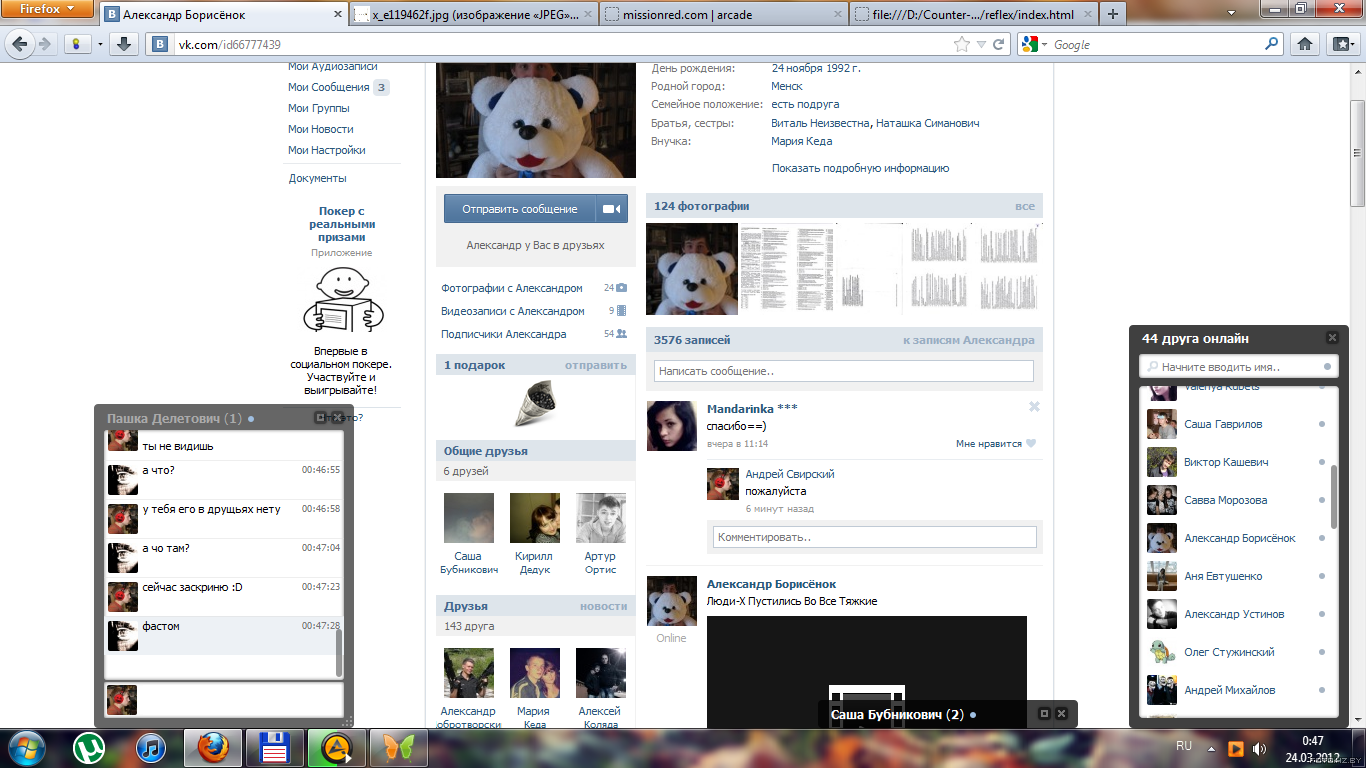Click the chat message input box
Screen dimensions: 1366x768
[224, 699]
